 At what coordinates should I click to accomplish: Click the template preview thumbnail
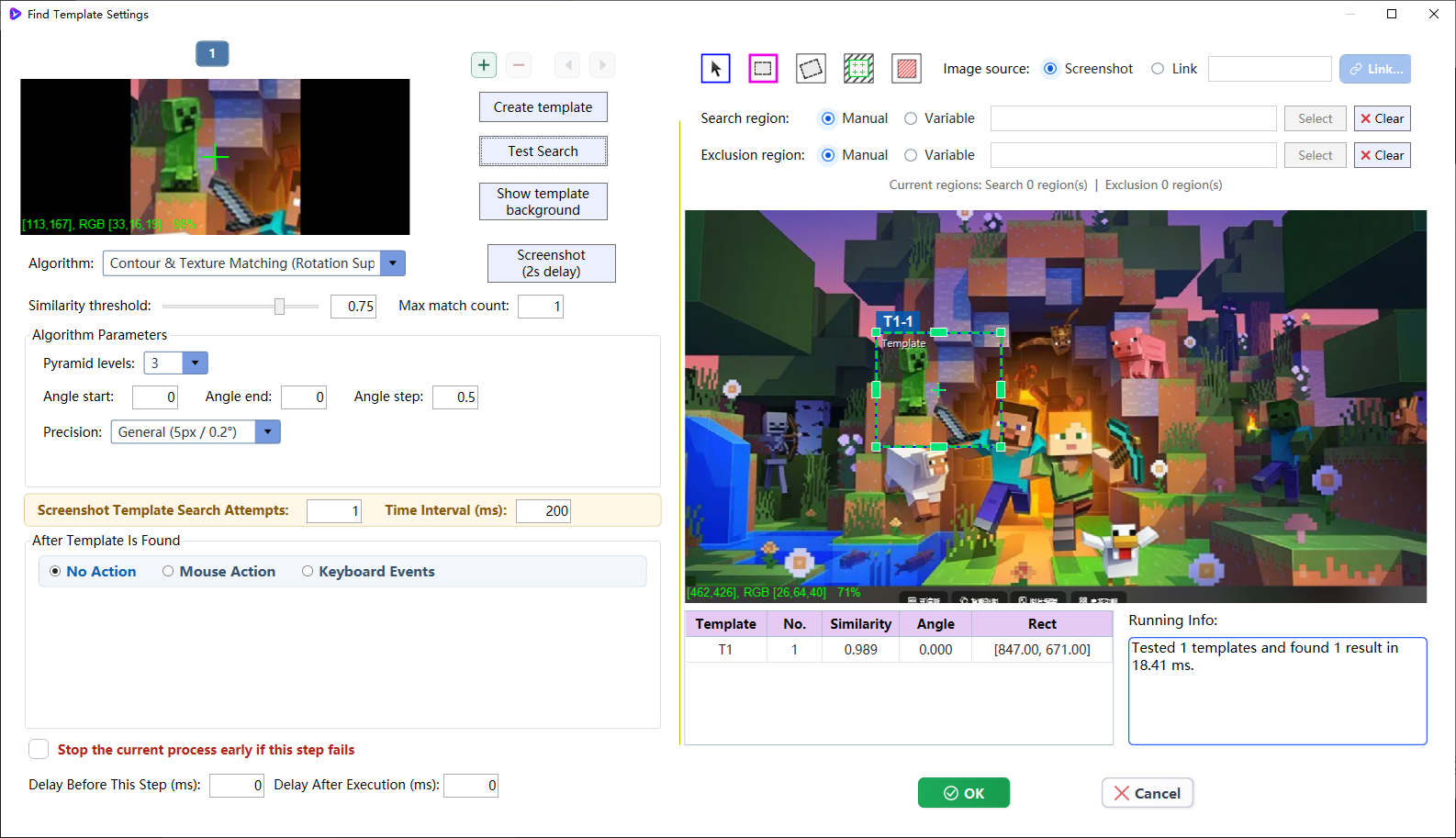click(x=215, y=157)
